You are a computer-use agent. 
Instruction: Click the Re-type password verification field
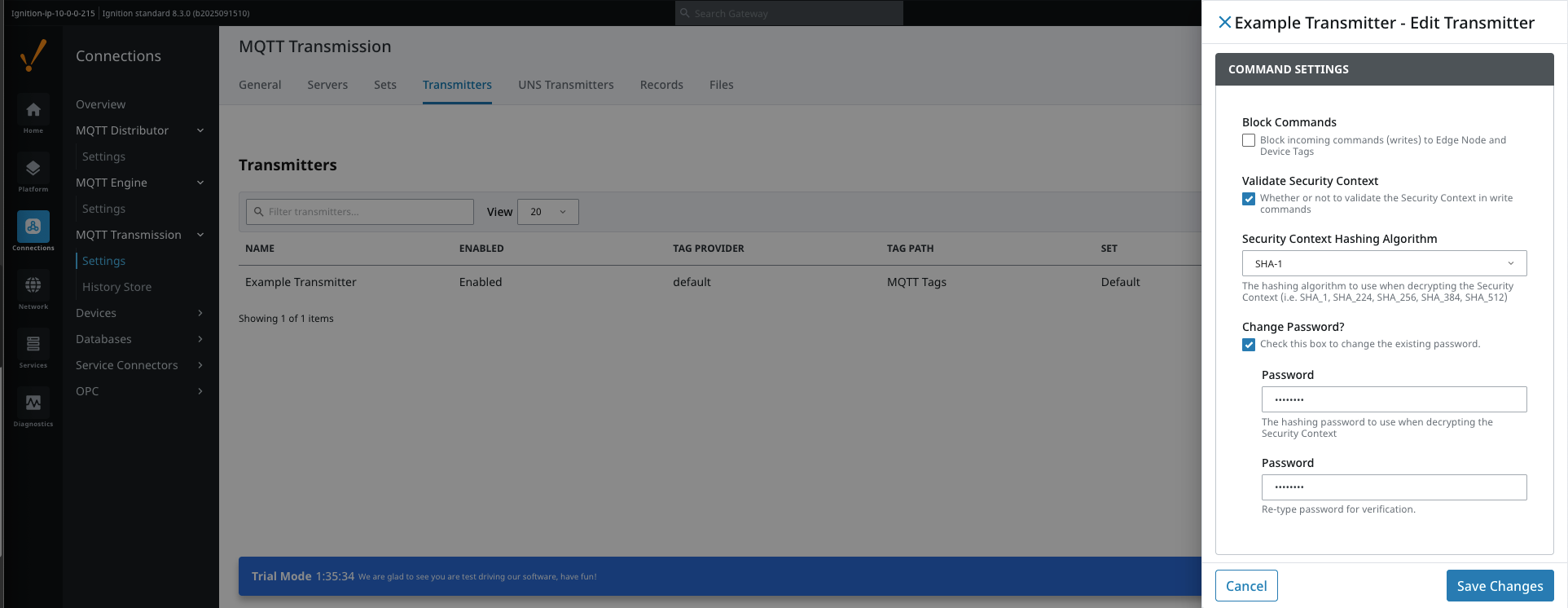[x=1394, y=487]
